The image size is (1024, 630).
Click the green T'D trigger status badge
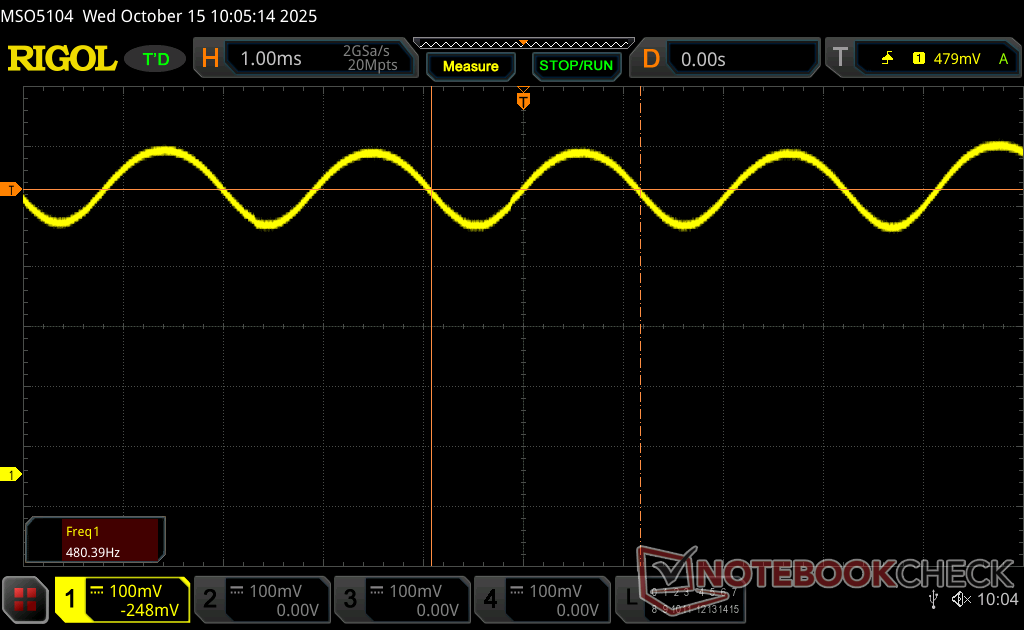[x=157, y=59]
